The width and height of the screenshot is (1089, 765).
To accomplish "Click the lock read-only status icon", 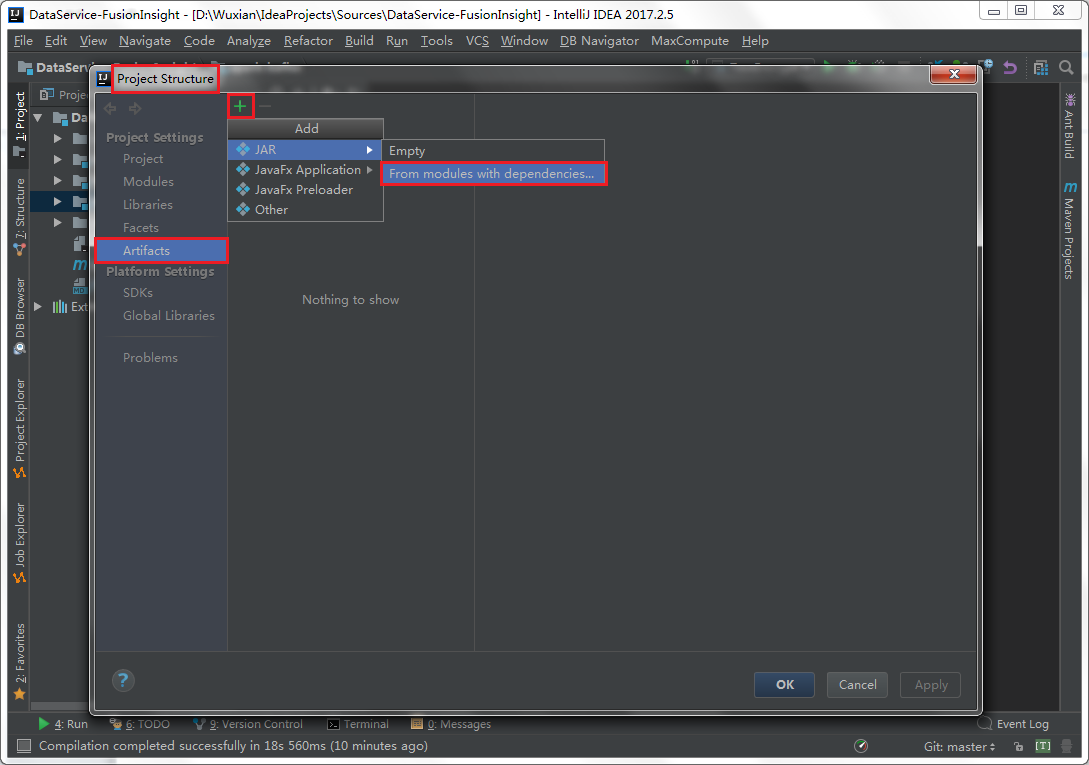I will tap(1018, 746).
